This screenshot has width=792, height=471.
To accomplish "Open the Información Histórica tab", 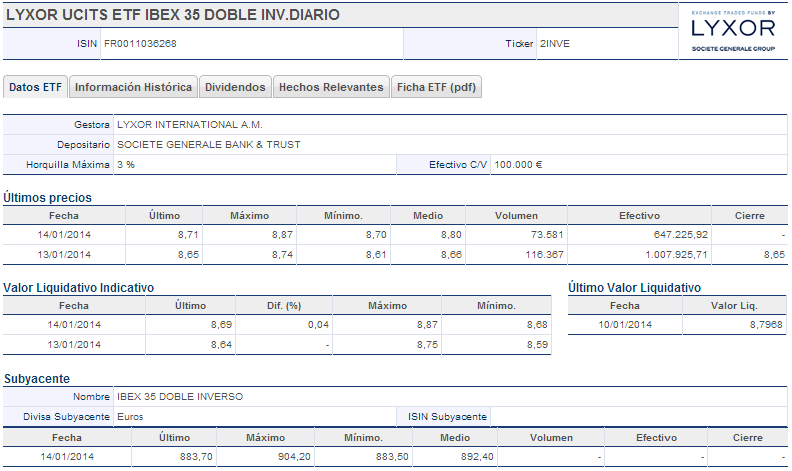I will [x=133, y=87].
